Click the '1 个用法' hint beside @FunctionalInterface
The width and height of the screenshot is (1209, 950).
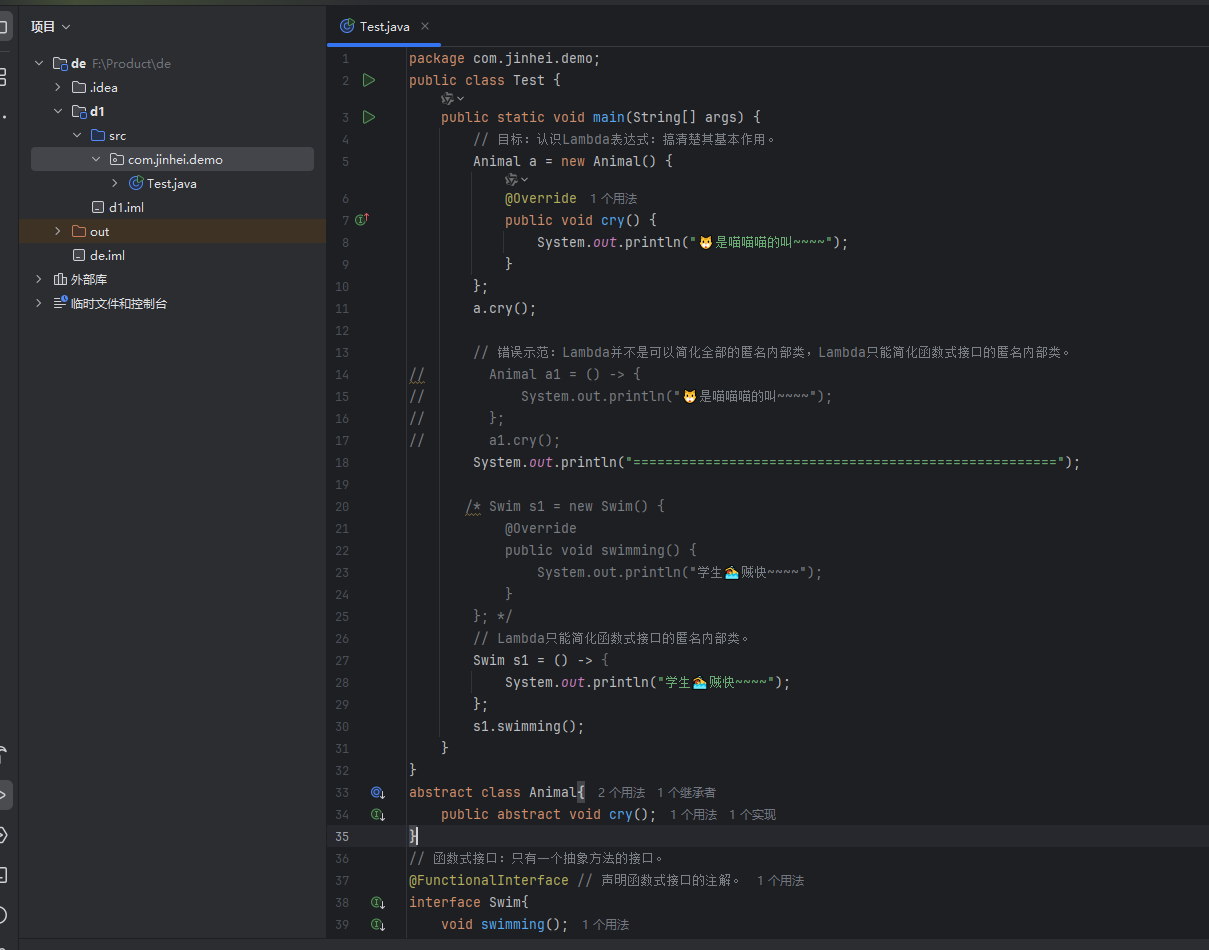(x=780, y=880)
